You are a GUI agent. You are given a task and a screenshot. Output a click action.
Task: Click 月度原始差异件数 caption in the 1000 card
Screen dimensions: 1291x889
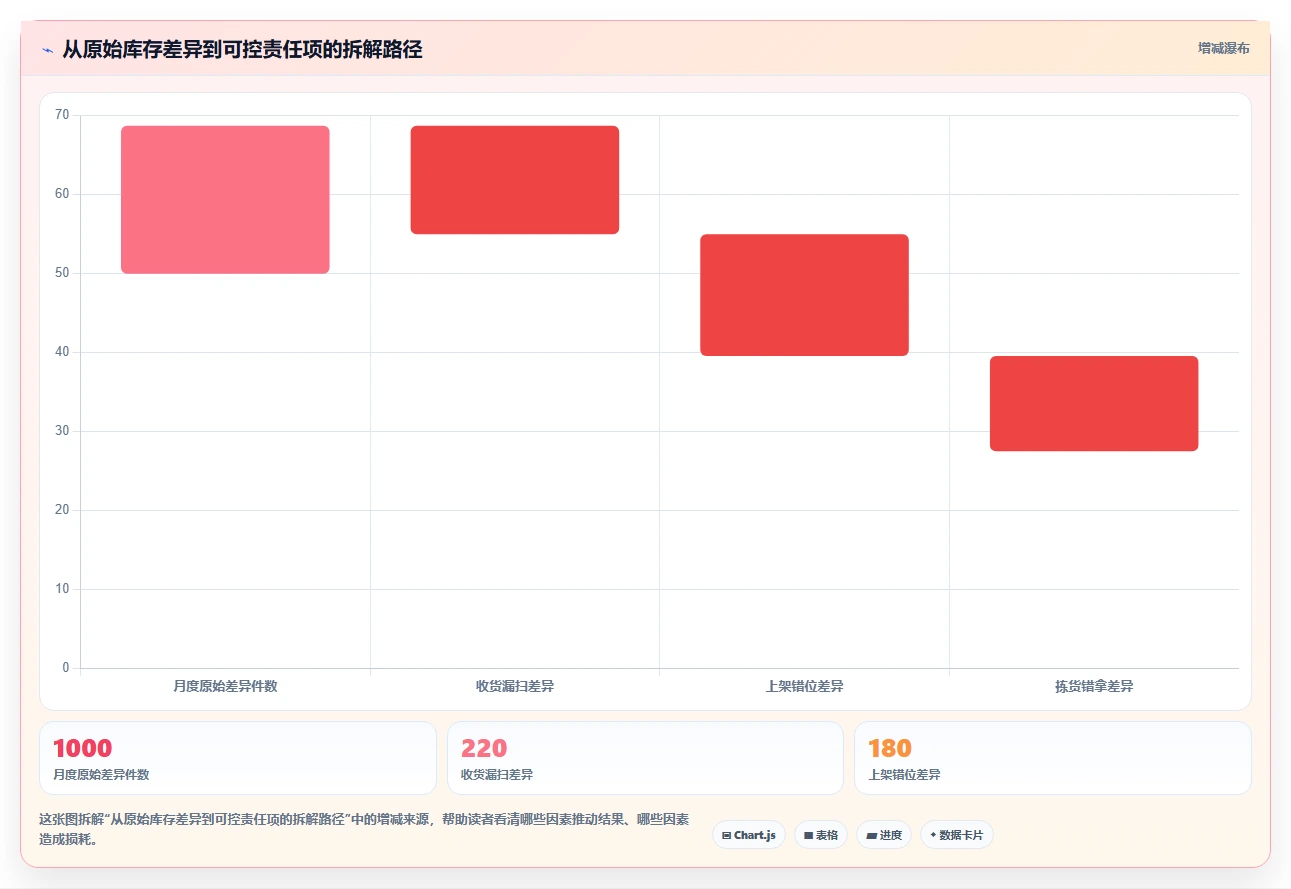click(x=101, y=774)
